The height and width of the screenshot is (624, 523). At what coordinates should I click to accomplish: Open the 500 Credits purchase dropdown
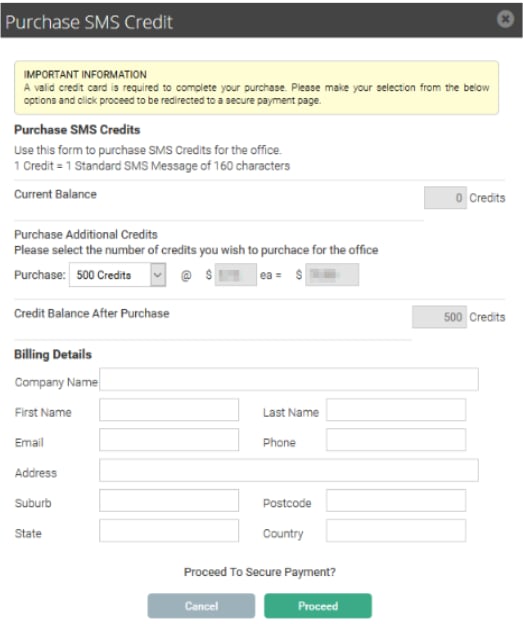click(117, 275)
